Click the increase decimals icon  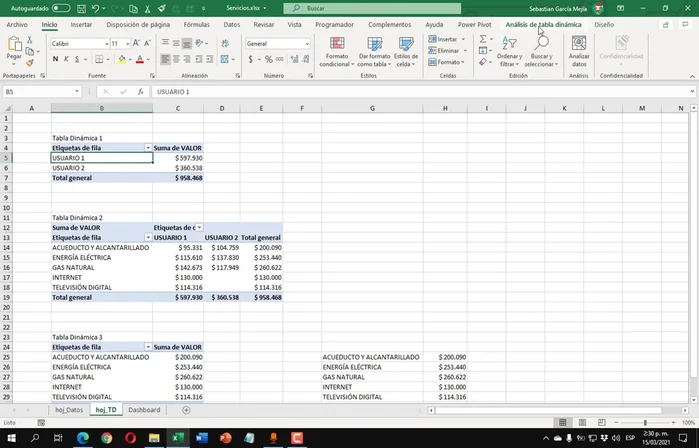294,59
